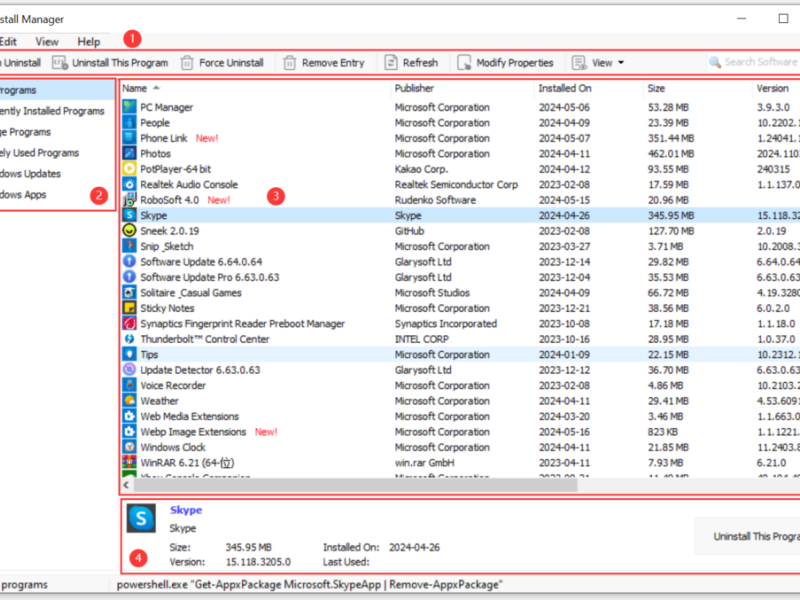Click the Software Update 6.64.0.64 icon

[130, 261]
